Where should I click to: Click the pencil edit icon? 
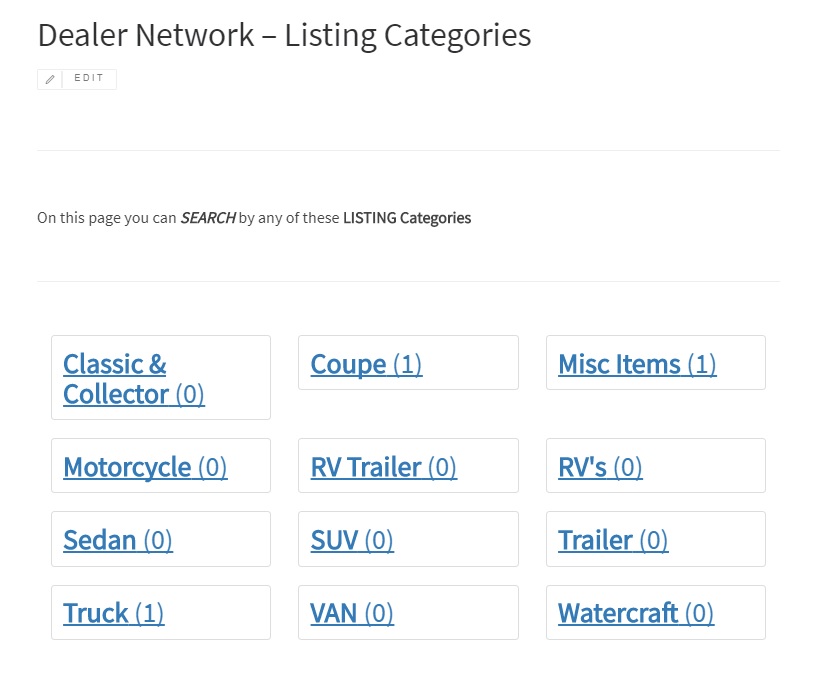pos(50,79)
